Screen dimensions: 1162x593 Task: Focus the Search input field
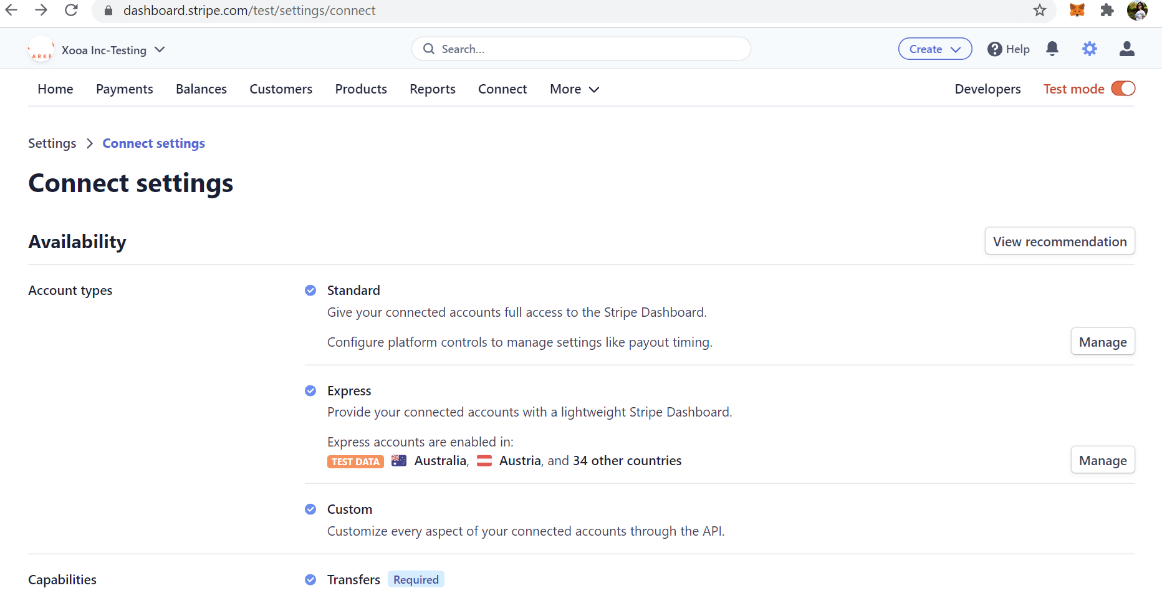(581, 49)
